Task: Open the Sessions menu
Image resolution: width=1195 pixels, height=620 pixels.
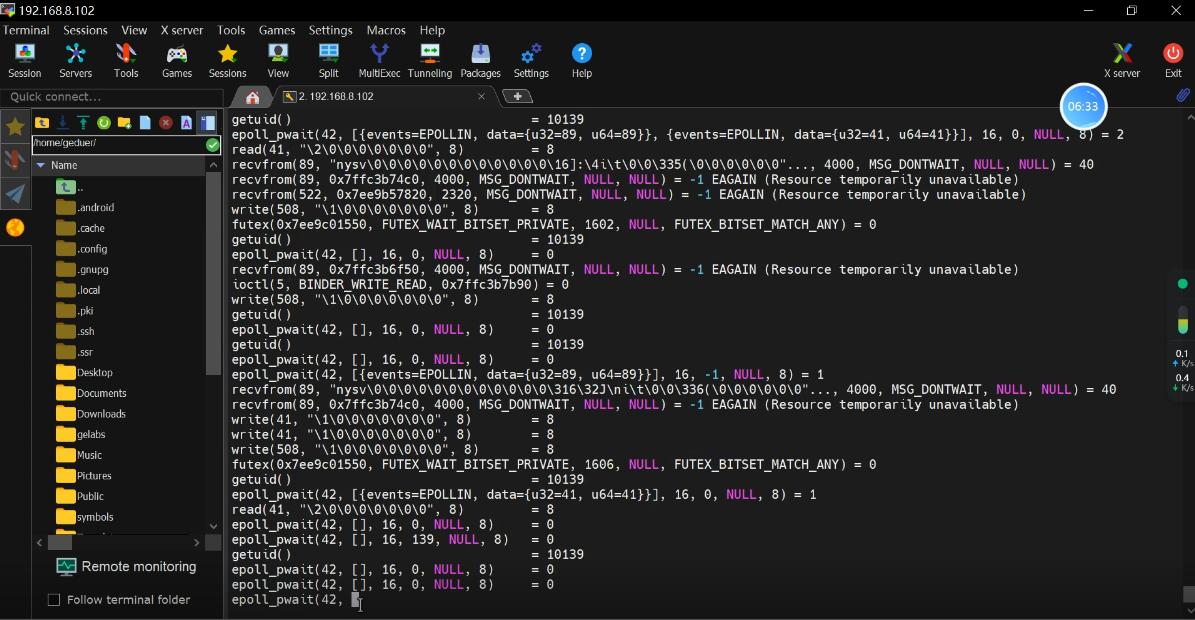Action: tap(85, 30)
